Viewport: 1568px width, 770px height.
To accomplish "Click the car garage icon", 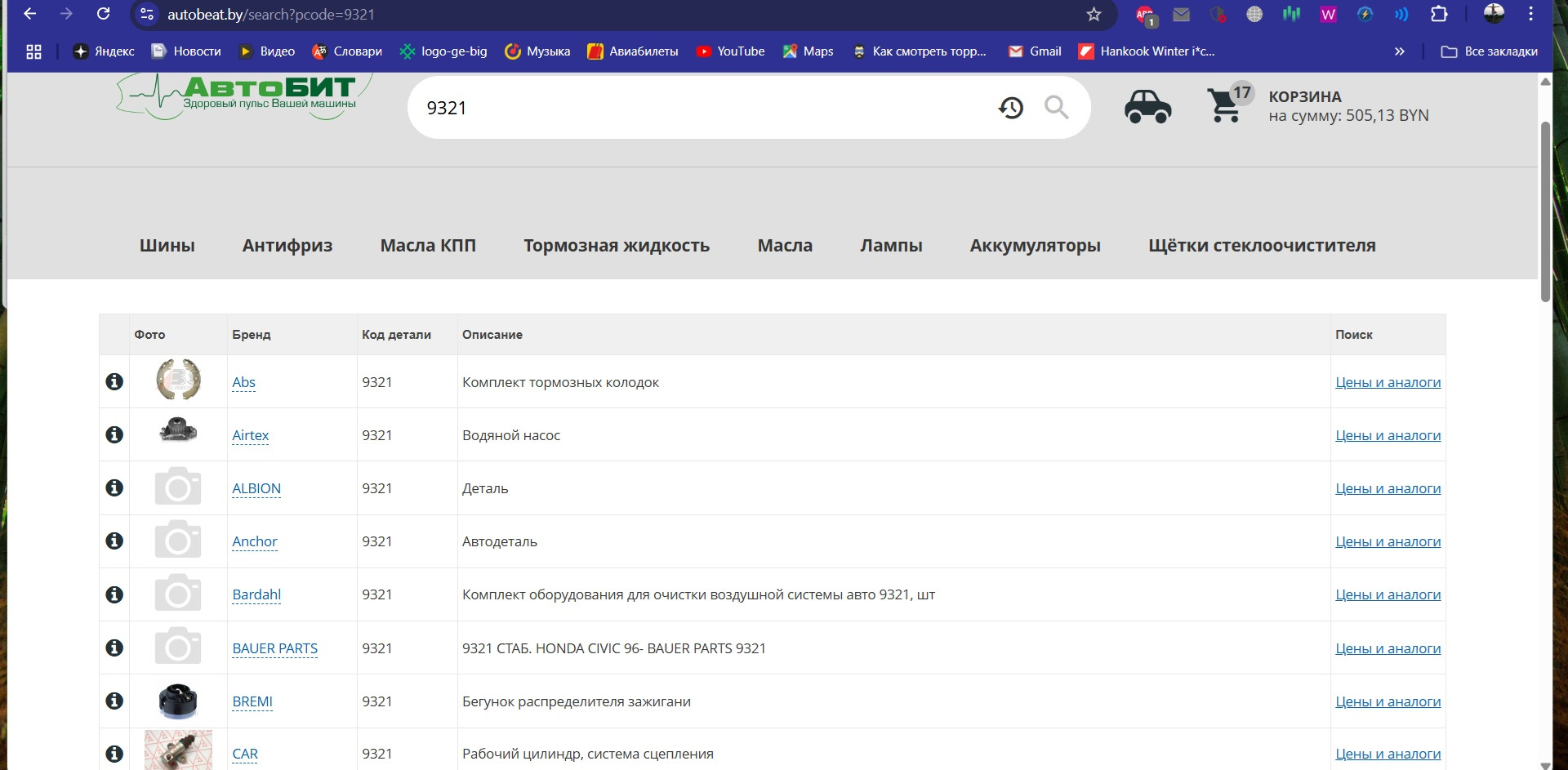I will point(1147,107).
